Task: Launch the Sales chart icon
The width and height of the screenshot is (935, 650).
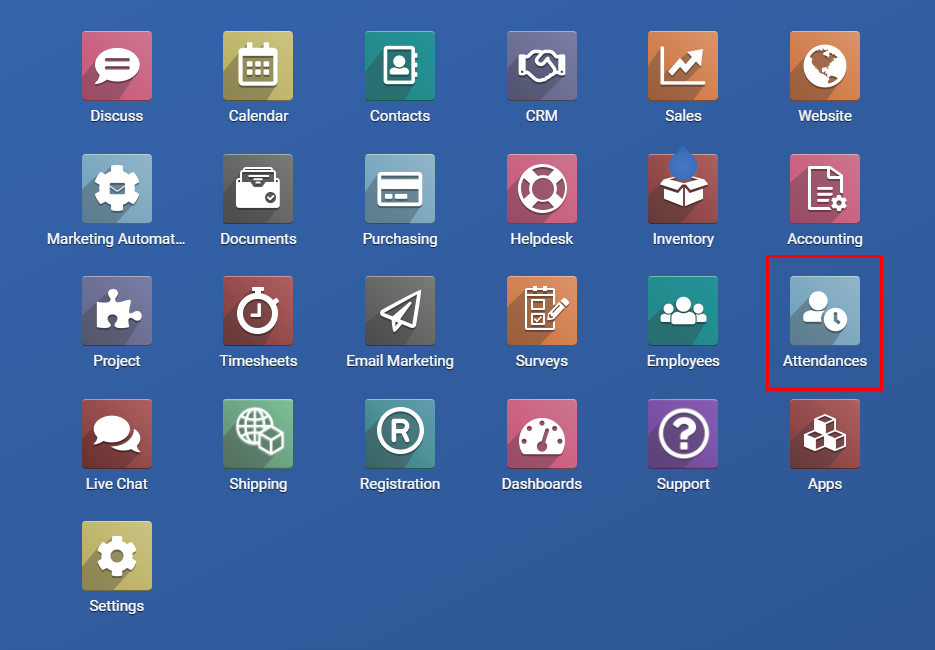Action: (x=683, y=66)
